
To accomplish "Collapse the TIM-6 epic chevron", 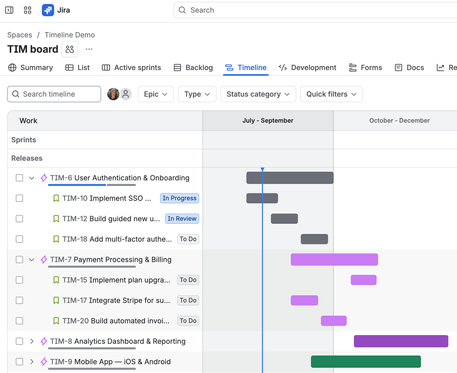I will [32, 178].
